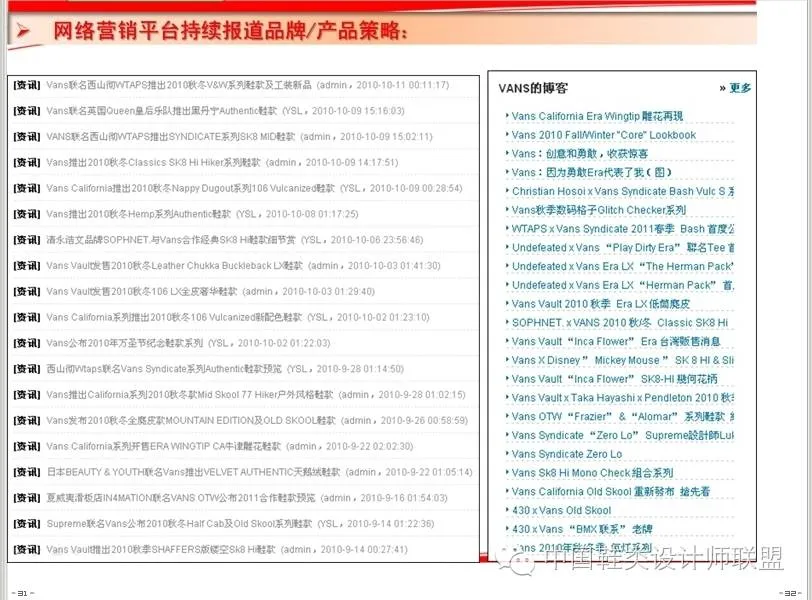The width and height of the screenshot is (812, 600).
Task: Open Supreme联名Vans Half Cab及Old Skool article
Action: (x=179, y=524)
